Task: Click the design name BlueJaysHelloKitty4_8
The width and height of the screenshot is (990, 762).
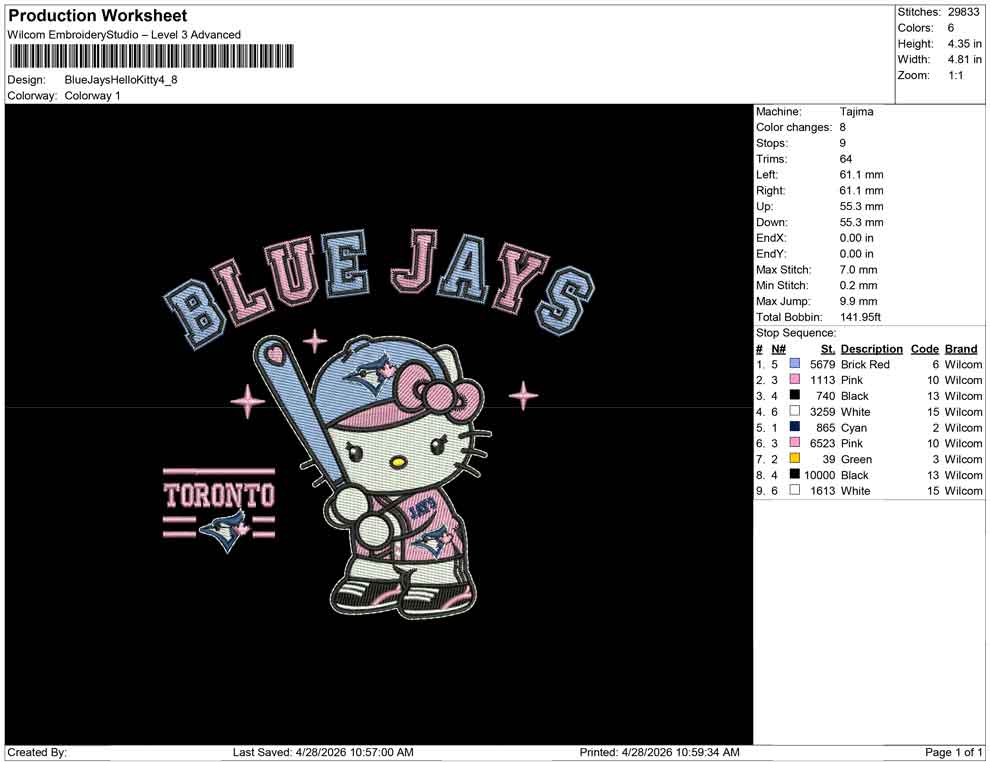Action: pyautogui.click(x=121, y=80)
